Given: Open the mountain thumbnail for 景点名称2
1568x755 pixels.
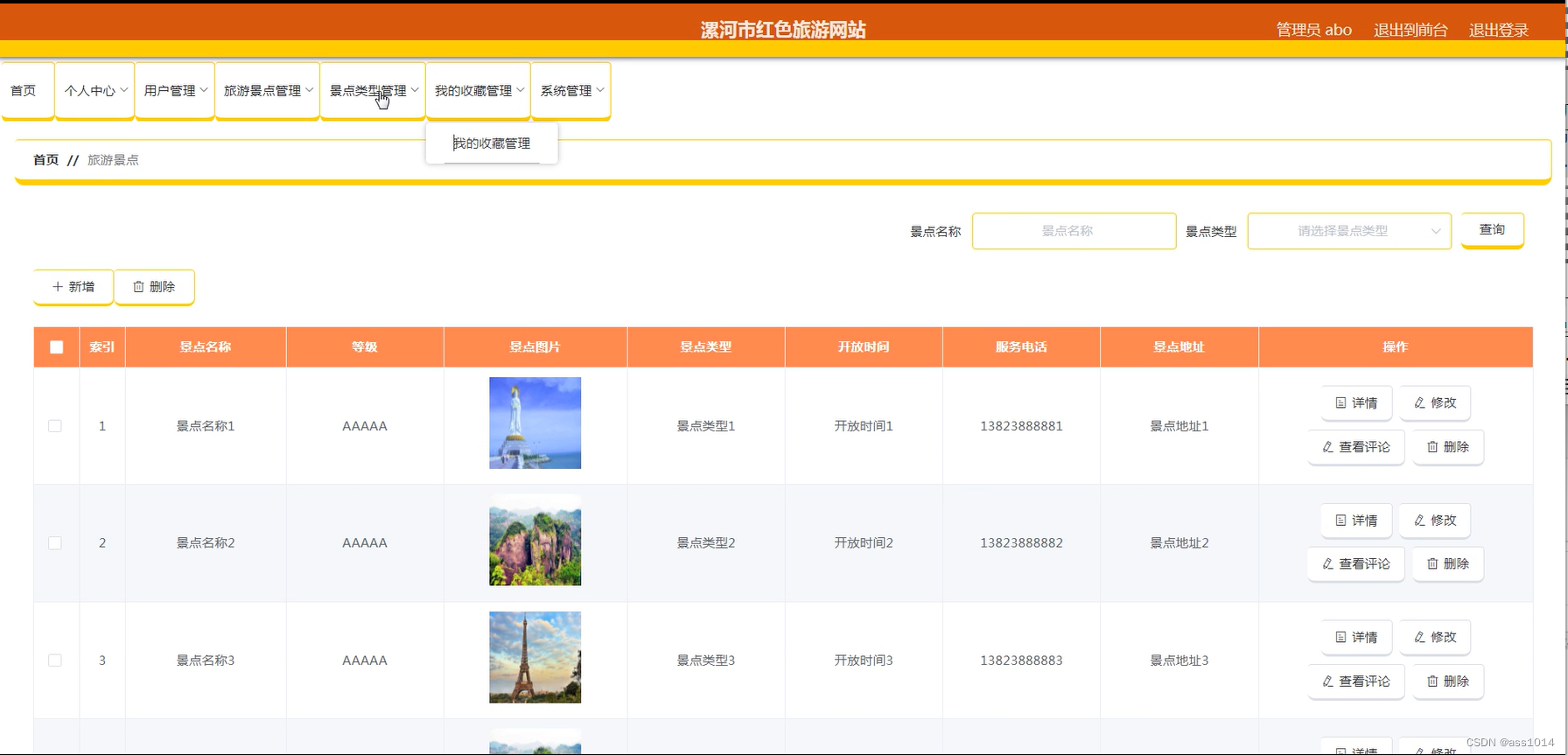Looking at the screenshot, I should 535,540.
